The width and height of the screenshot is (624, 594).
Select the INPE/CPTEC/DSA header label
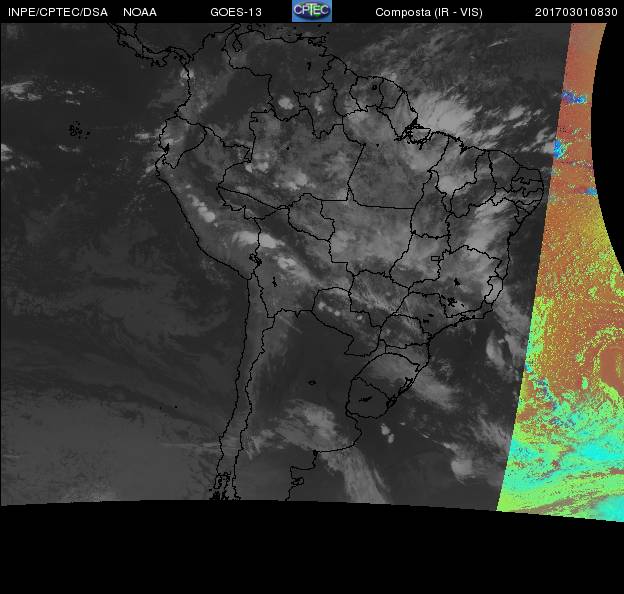tap(58, 12)
